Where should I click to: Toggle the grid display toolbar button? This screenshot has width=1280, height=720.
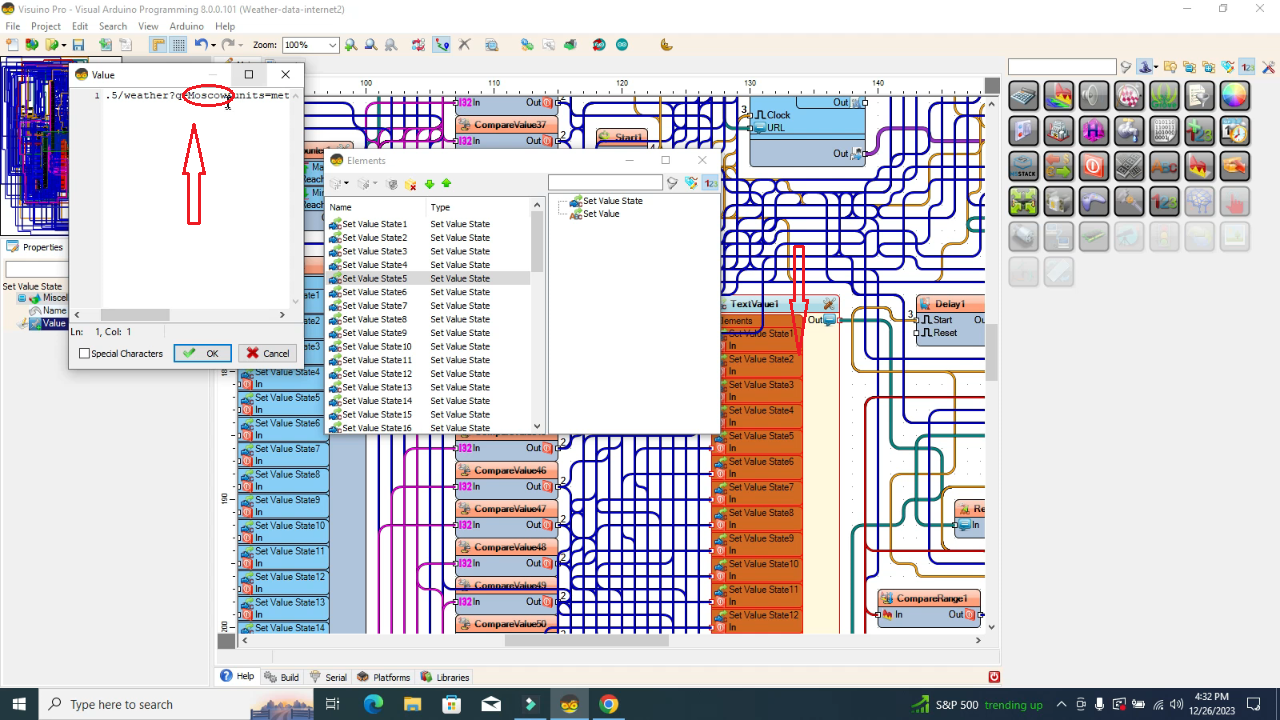pyautogui.click(x=179, y=45)
